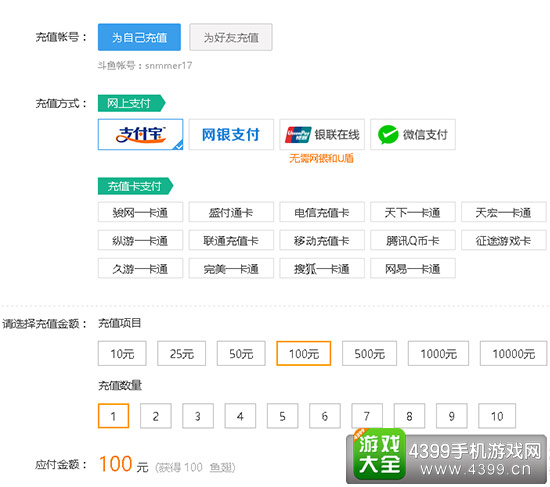Choose the 50元 recharge amount

(x=241, y=353)
